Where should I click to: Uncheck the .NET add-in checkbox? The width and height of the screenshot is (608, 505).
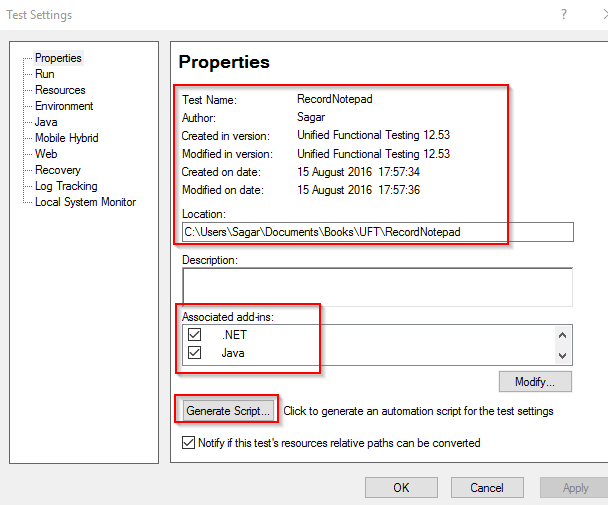194,334
